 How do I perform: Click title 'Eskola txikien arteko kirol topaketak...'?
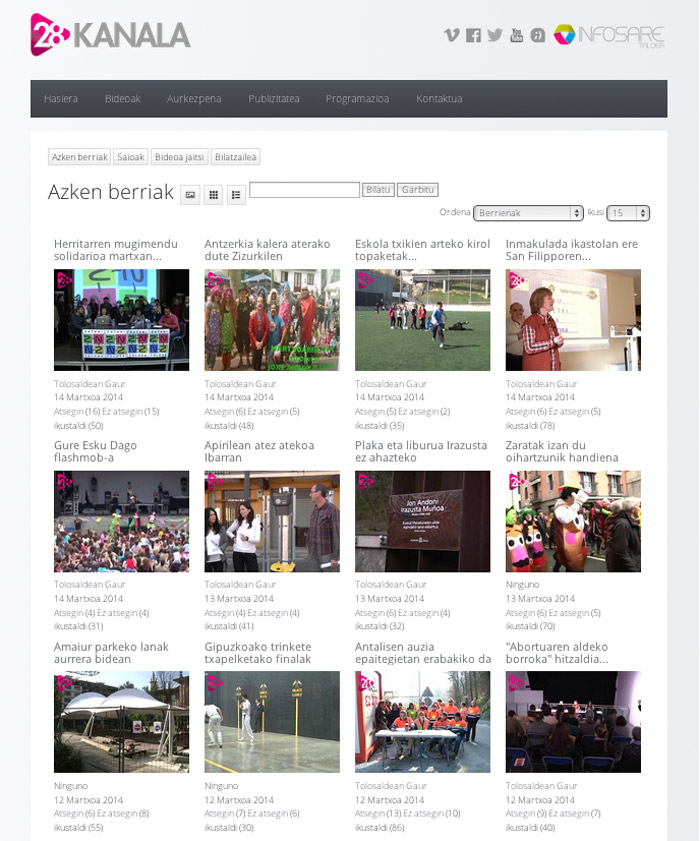coord(423,250)
